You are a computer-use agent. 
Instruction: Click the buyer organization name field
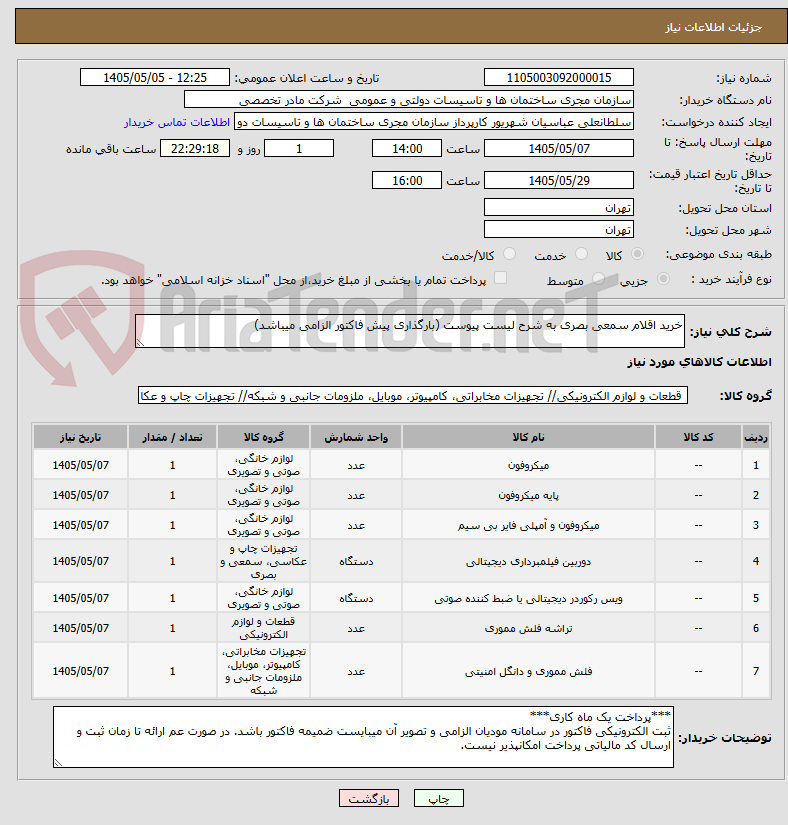pyautogui.click(x=409, y=99)
